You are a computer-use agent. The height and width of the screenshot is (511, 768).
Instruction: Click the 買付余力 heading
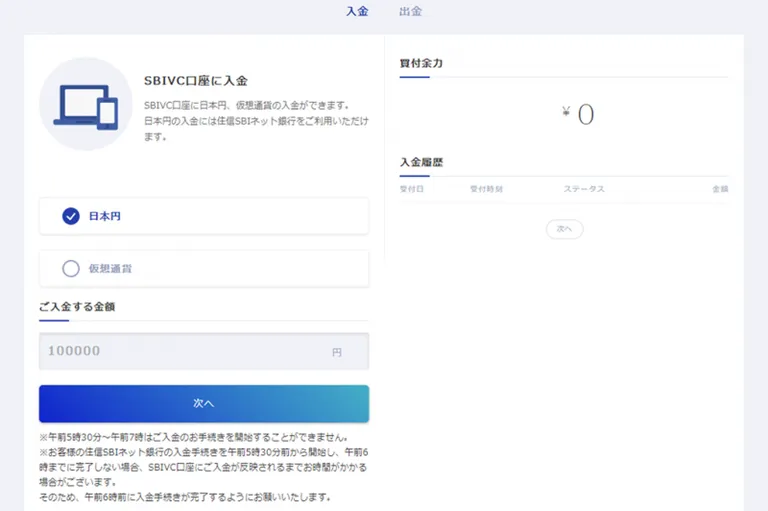pyautogui.click(x=421, y=63)
